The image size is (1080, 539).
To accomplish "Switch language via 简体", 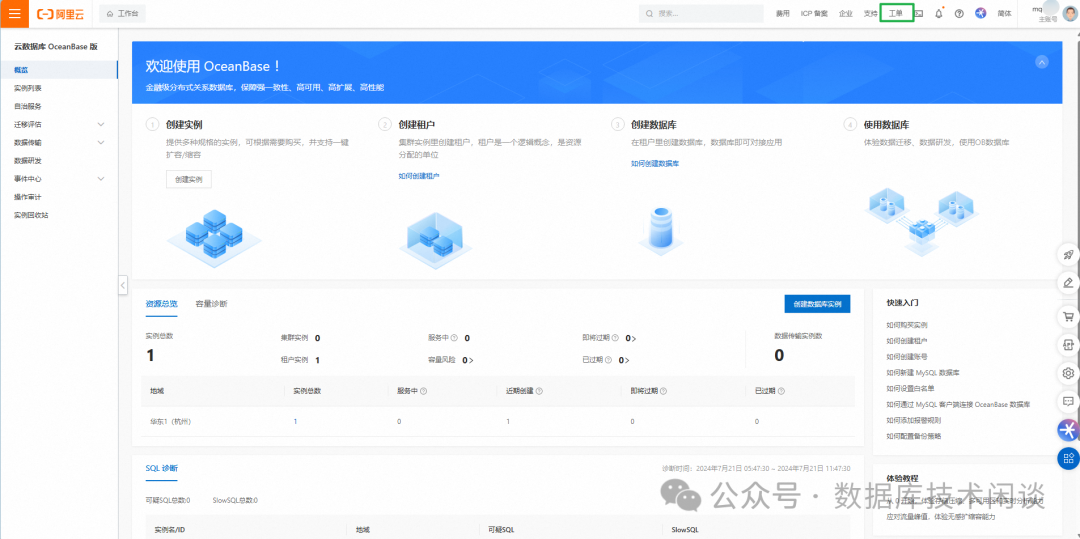I will point(1004,14).
